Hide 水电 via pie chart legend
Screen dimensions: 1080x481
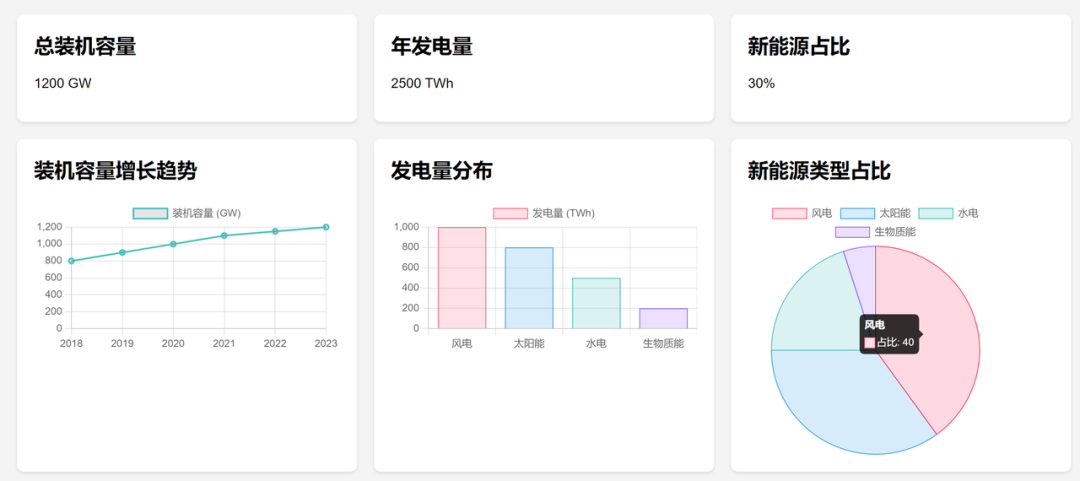coord(948,213)
